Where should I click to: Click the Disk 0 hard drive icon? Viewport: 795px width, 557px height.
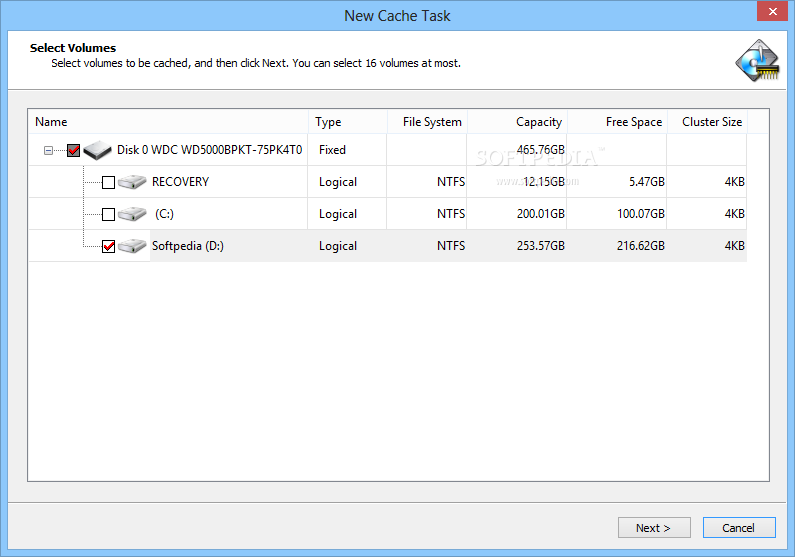coord(97,150)
